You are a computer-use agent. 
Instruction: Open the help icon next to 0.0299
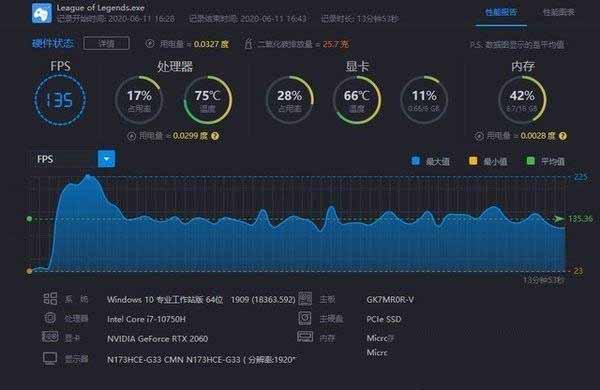(x=215, y=136)
